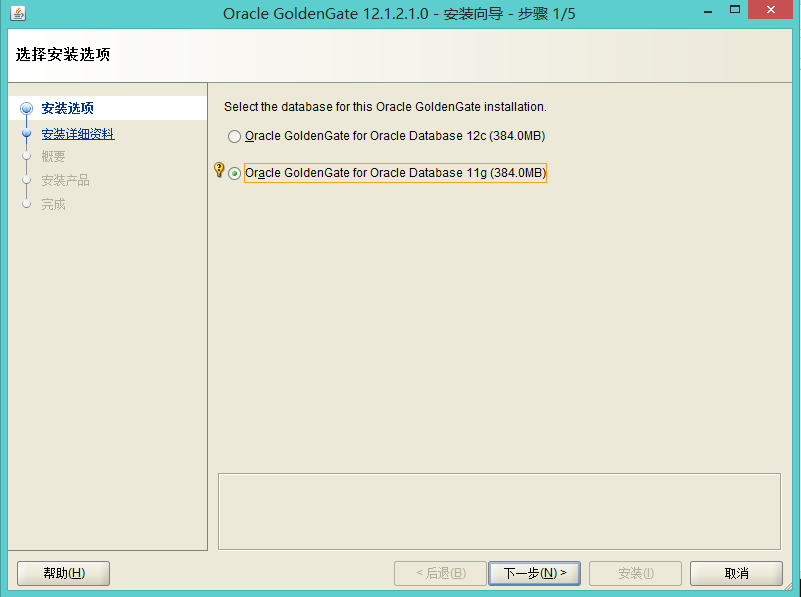Click the 概要 step label
This screenshot has width=801, height=597.
53,156
